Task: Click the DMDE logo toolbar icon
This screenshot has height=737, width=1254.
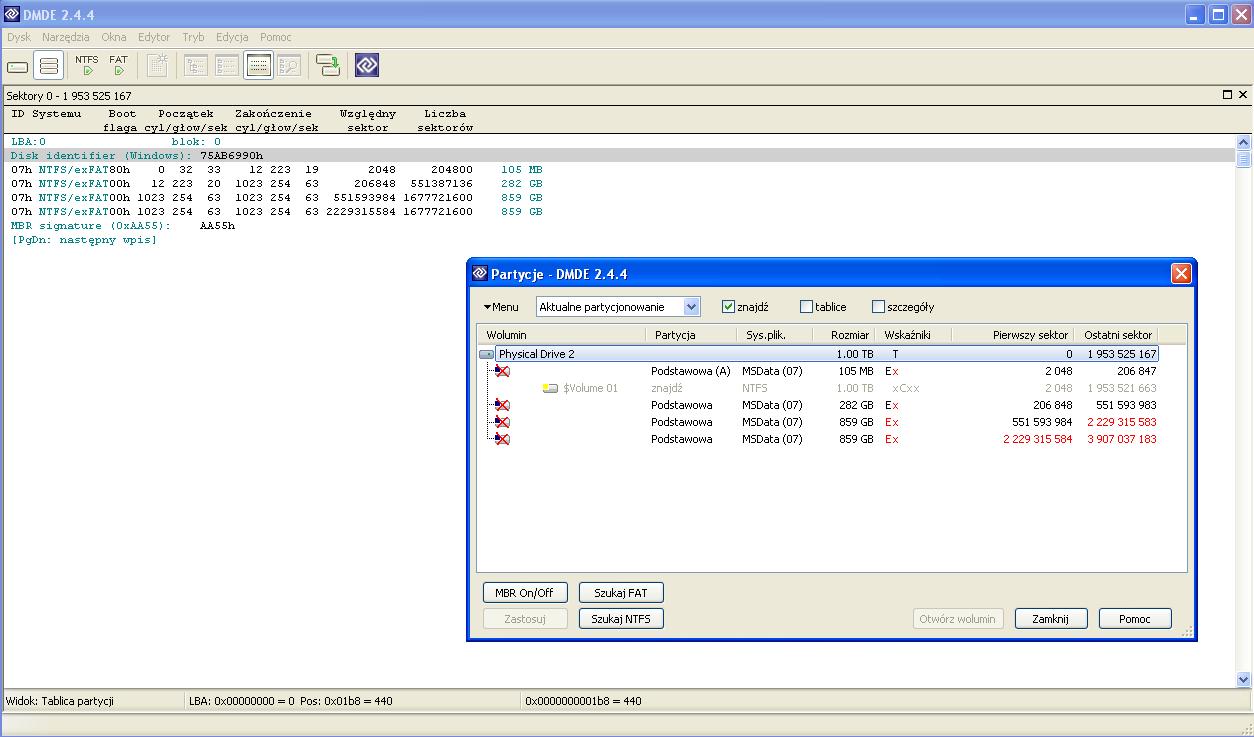Action: (x=366, y=66)
